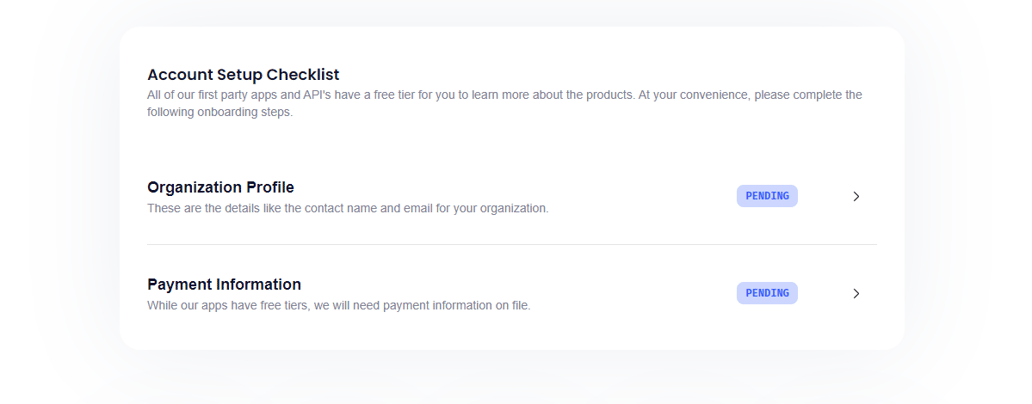Open the Organization Profile heading
Screen dimensions: 1032x404
tap(220, 187)
